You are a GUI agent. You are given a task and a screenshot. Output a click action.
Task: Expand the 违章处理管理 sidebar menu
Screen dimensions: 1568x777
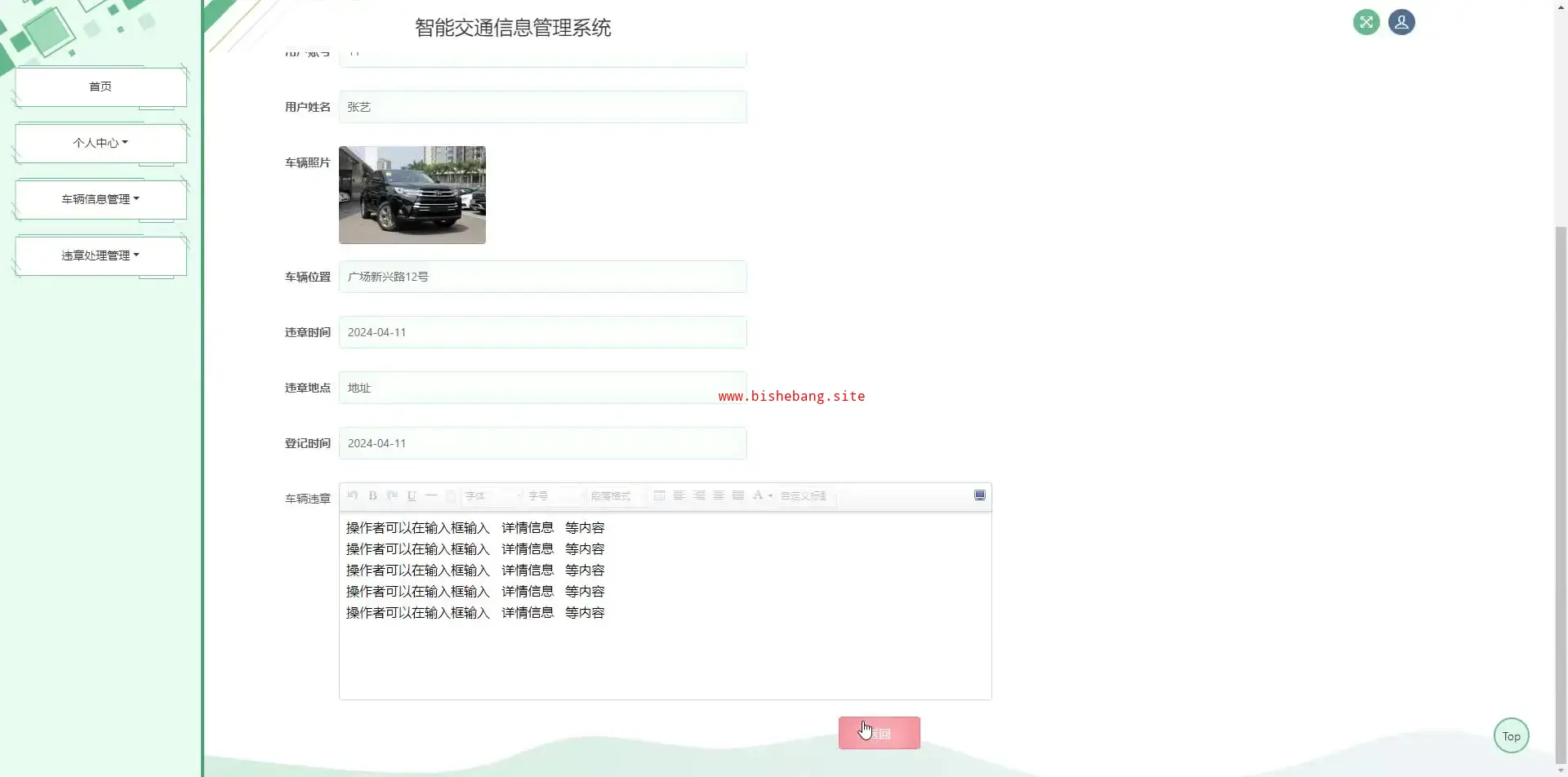click(x=100, y=255)
